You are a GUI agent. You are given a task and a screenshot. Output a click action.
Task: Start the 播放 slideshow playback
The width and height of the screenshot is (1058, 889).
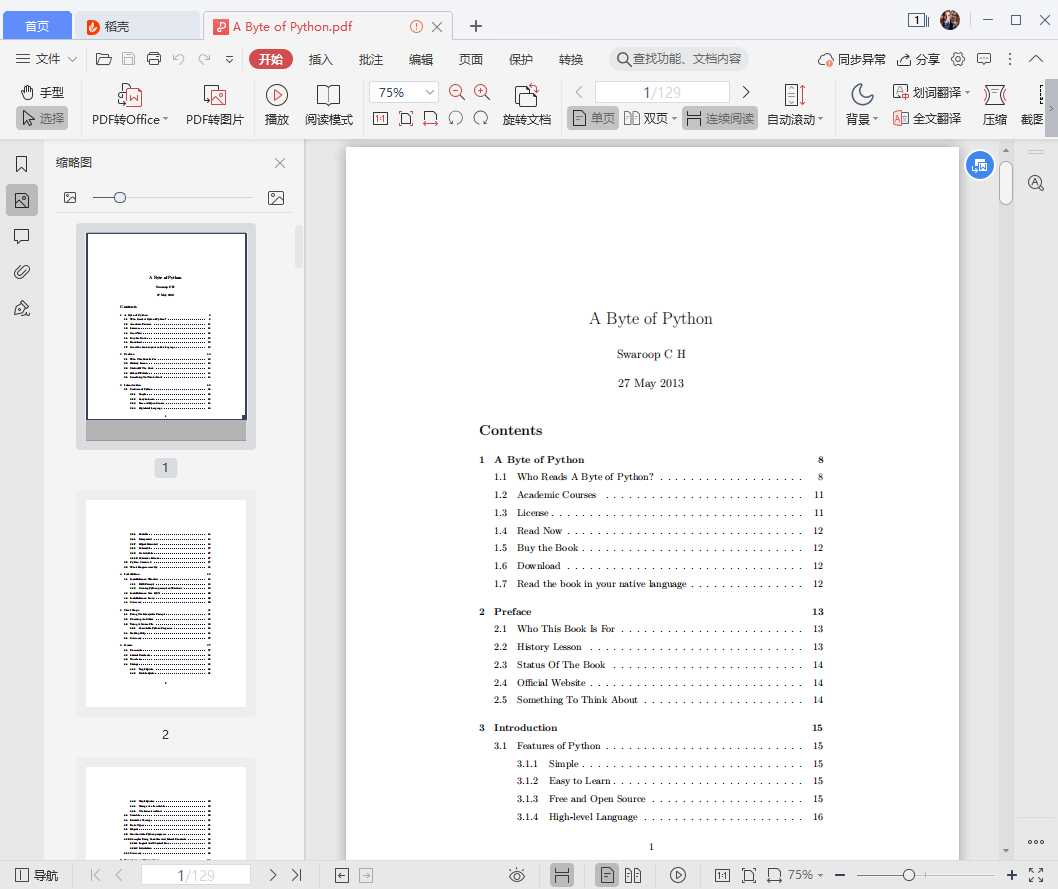(x=277, y=105)
